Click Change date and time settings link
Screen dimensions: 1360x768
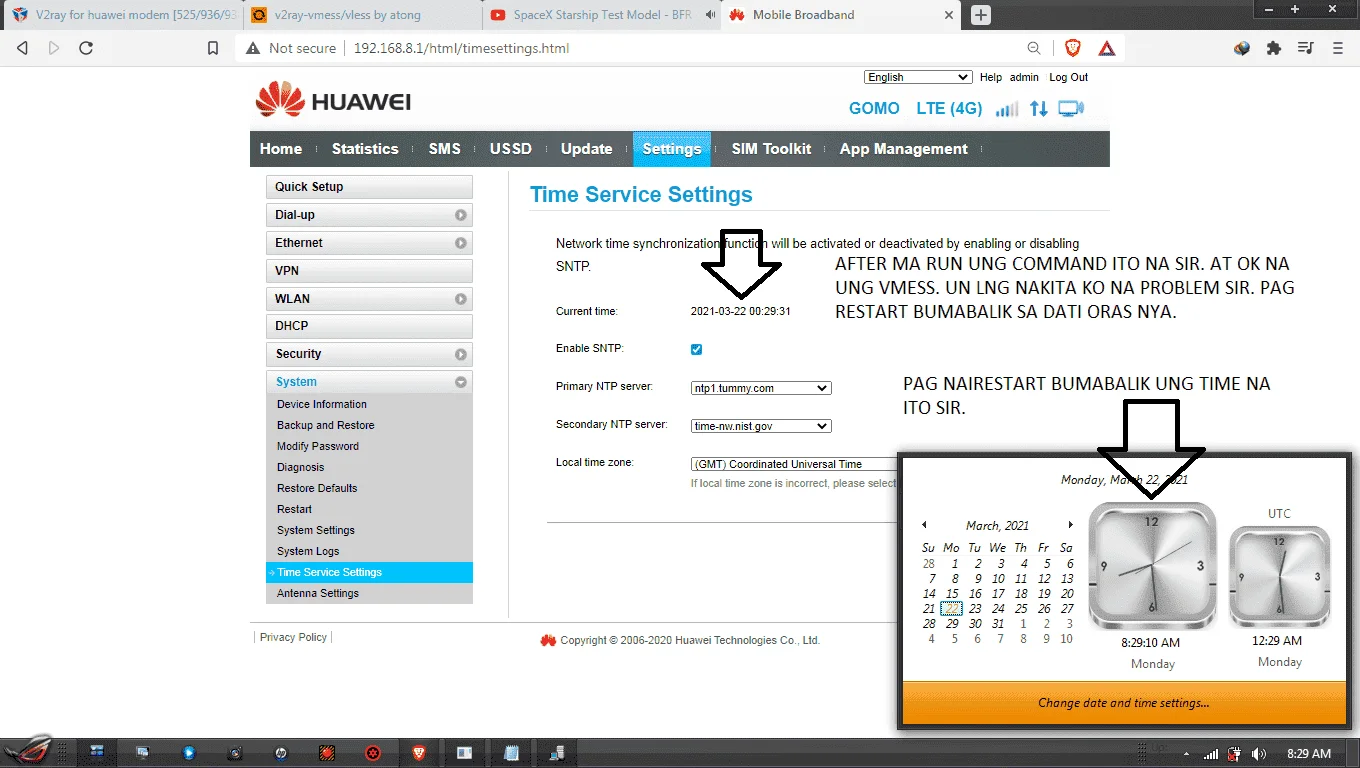(1124, 703)
